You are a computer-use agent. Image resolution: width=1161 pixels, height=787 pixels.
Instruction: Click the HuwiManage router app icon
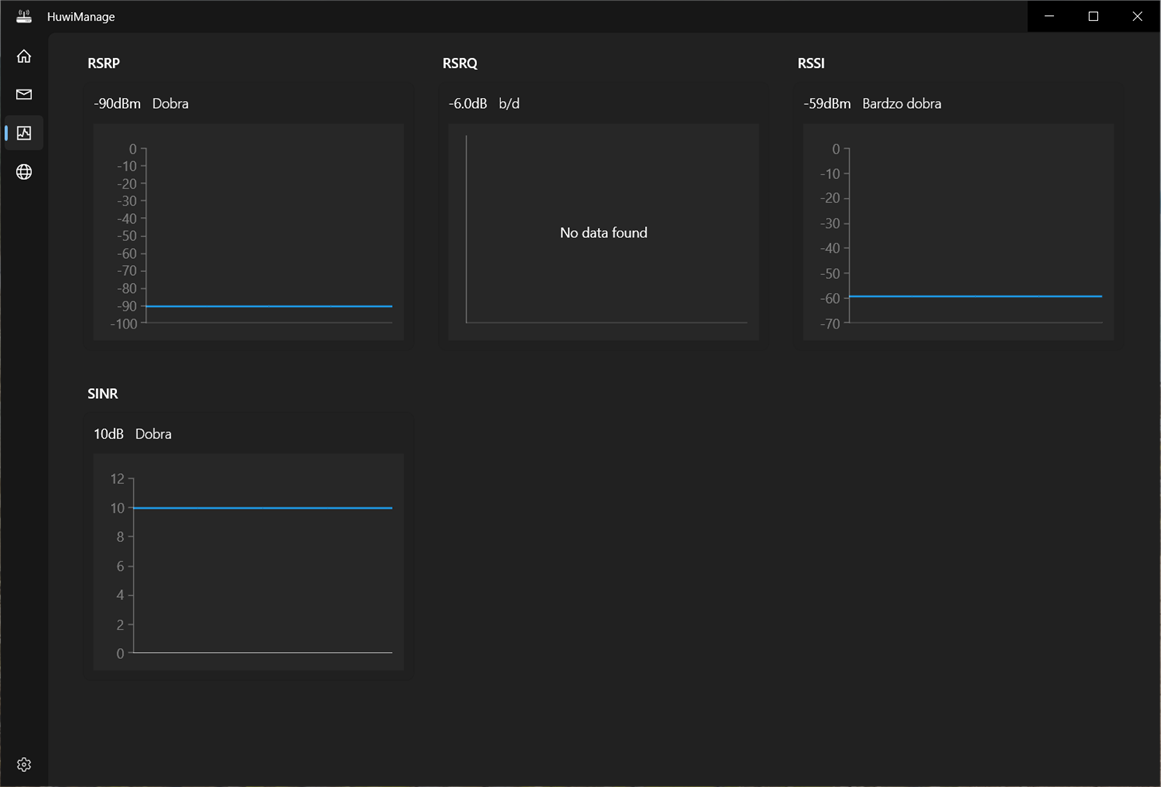click(24, 16)
